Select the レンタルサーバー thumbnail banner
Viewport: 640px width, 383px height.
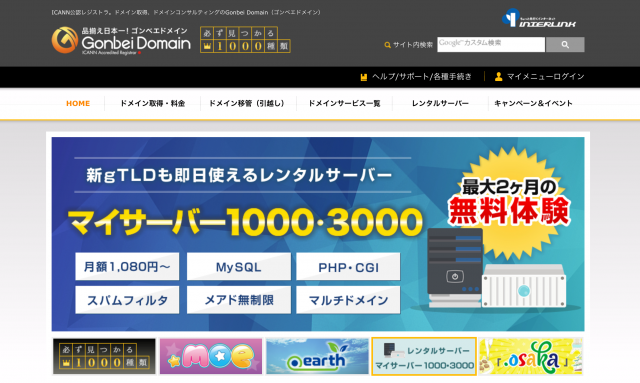pyautogui.click(x=424, y=356)
